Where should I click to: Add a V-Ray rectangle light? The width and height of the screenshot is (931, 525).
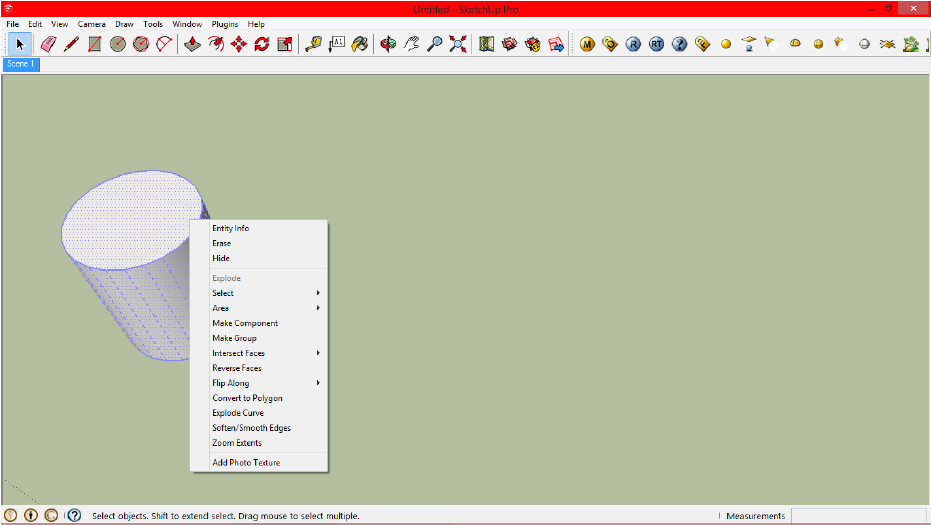click(749, 44)
